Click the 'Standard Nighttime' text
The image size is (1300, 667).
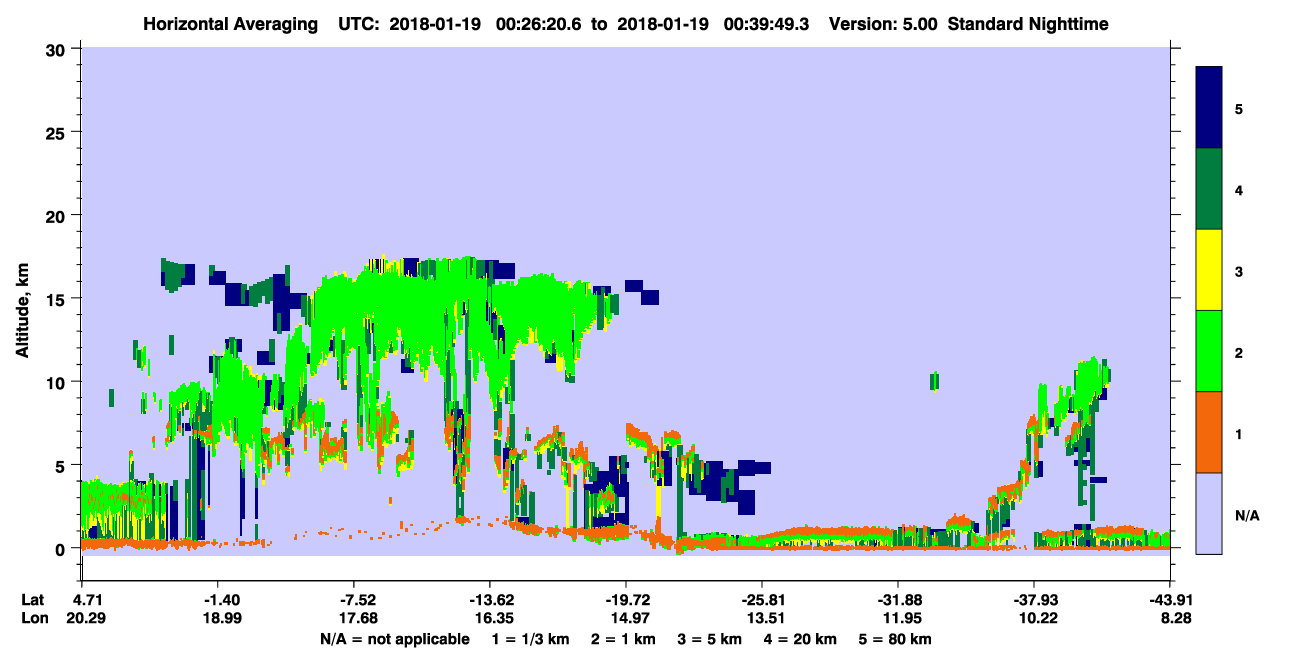point(1027,23)
